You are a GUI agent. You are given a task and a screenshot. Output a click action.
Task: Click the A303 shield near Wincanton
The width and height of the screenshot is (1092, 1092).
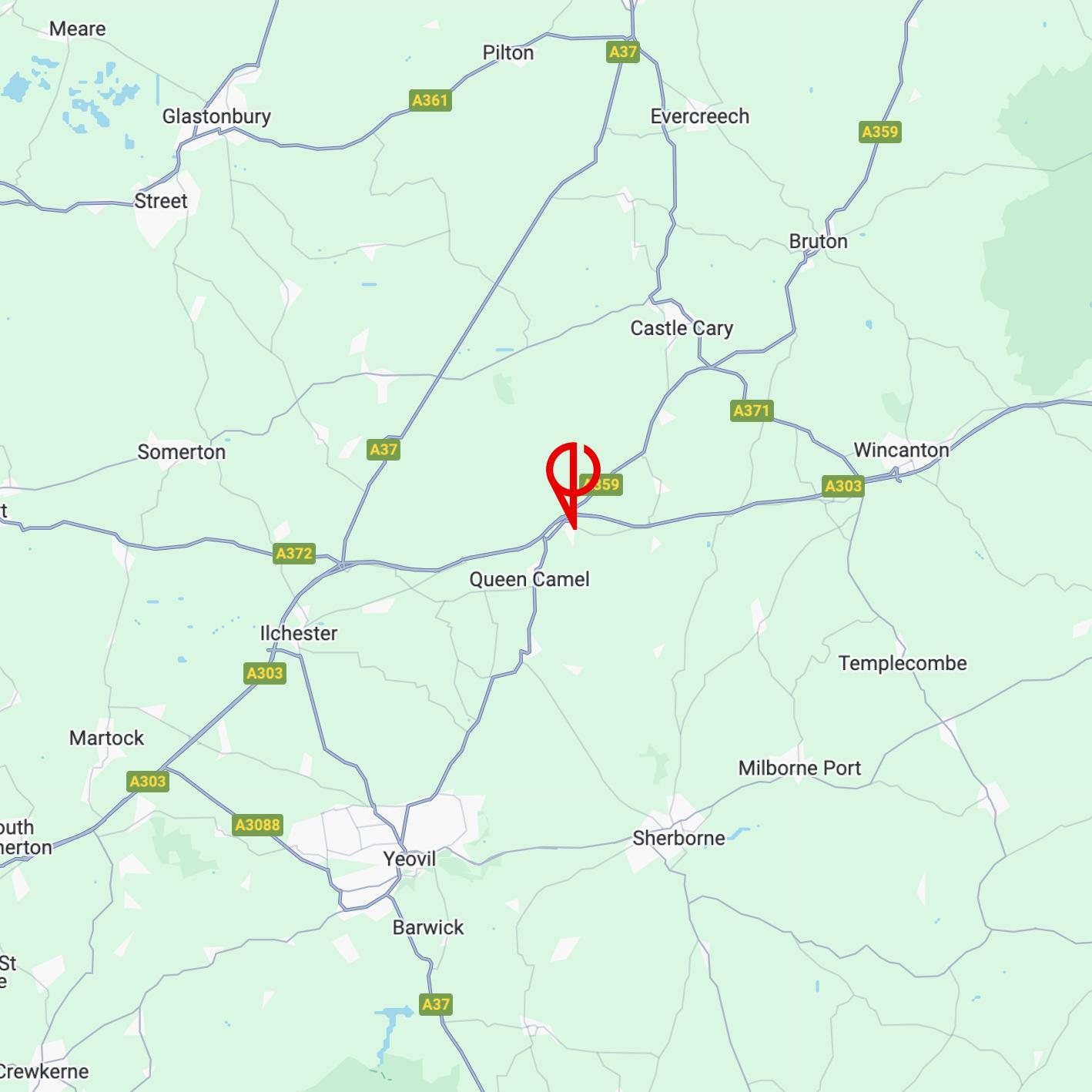click(x=843, y=486)
